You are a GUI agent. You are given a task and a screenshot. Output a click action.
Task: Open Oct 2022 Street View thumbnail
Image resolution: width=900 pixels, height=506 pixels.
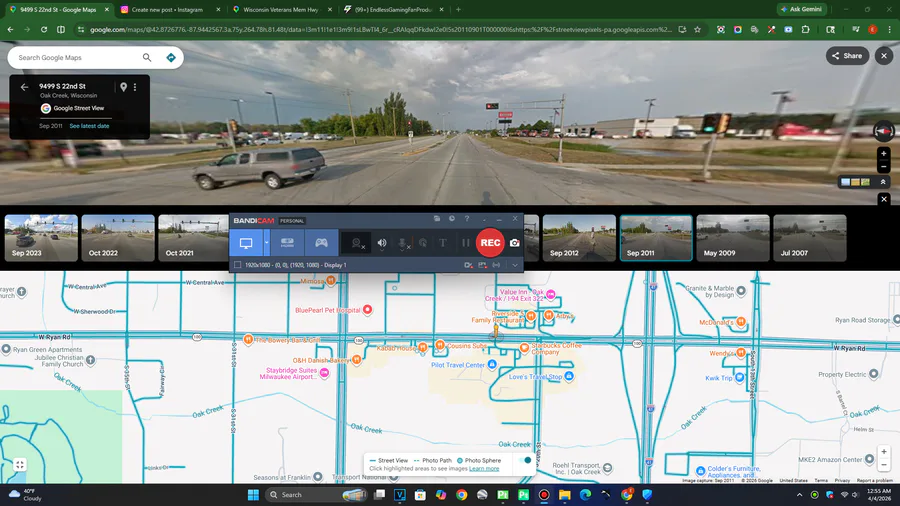tap(118, 238)
